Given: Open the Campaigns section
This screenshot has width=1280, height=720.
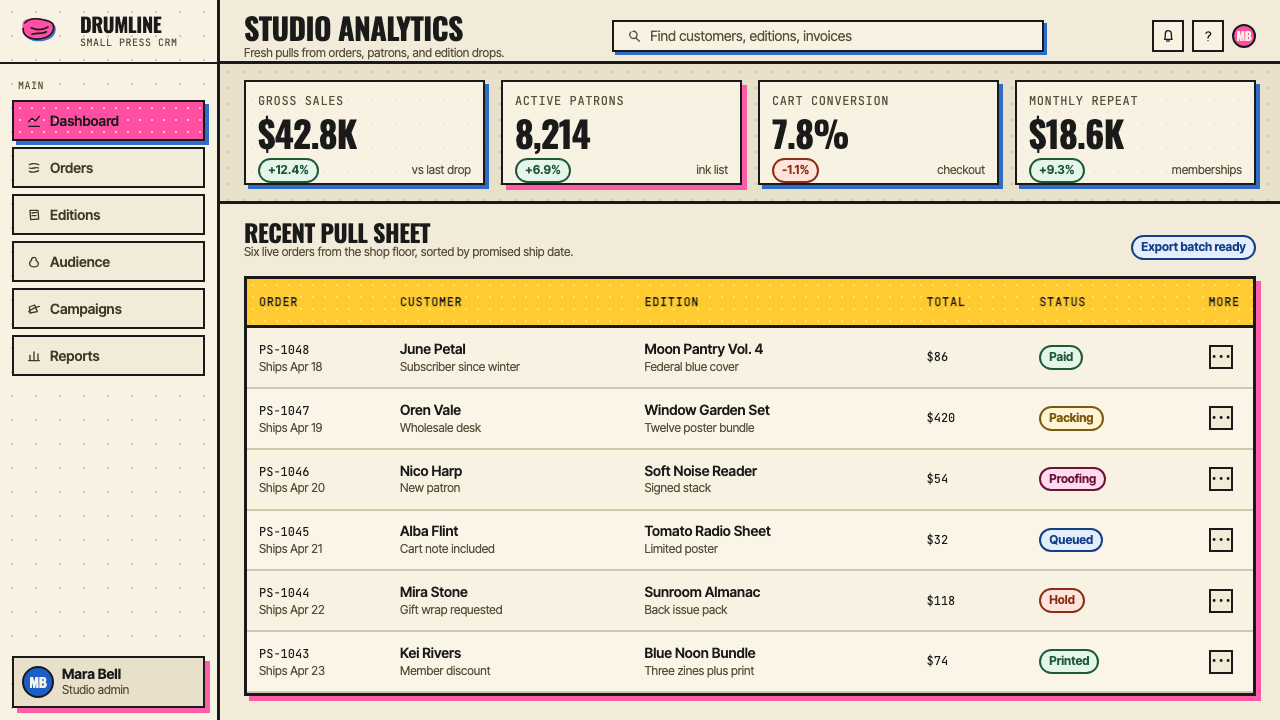Looking at the screenshot, I should tap(108, 309).
